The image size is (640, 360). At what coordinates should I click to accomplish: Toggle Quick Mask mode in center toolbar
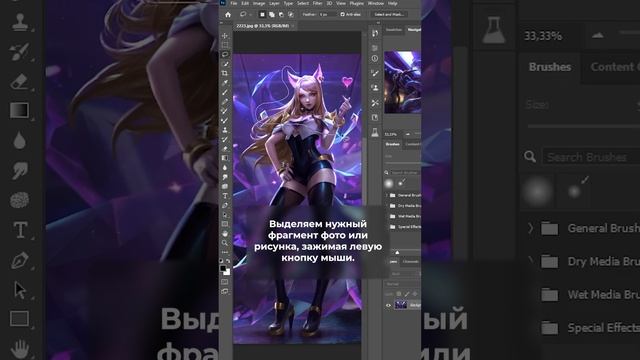(225, 282)
